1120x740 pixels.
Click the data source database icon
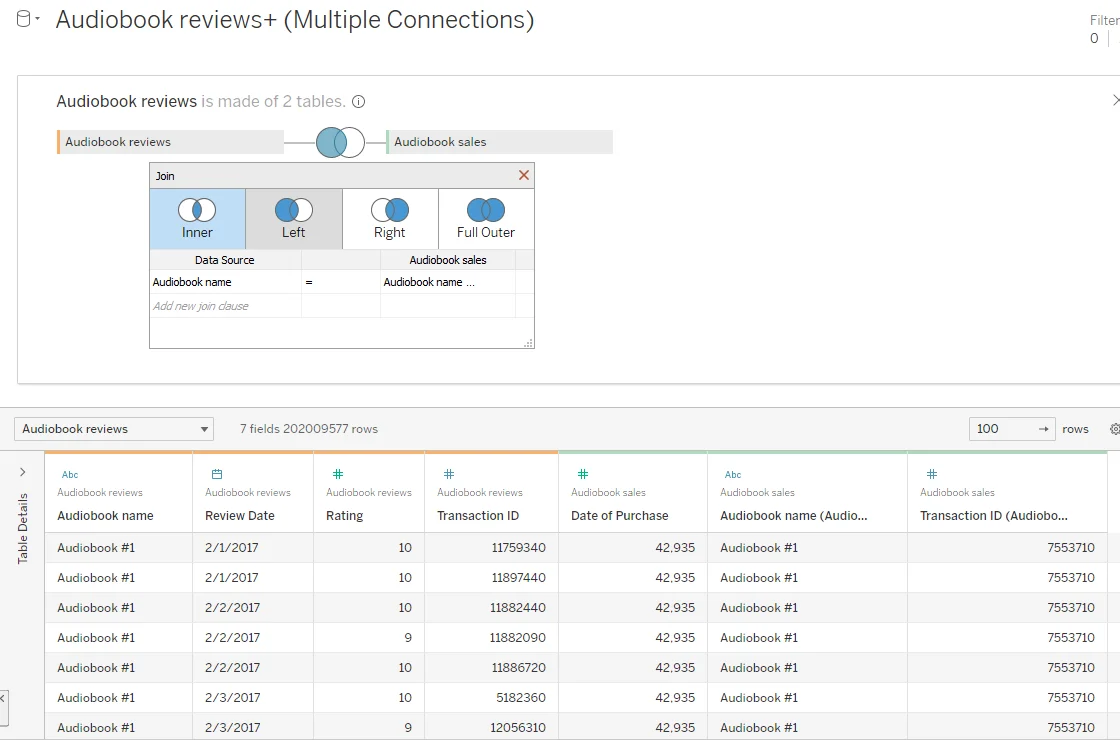point(23,19)
